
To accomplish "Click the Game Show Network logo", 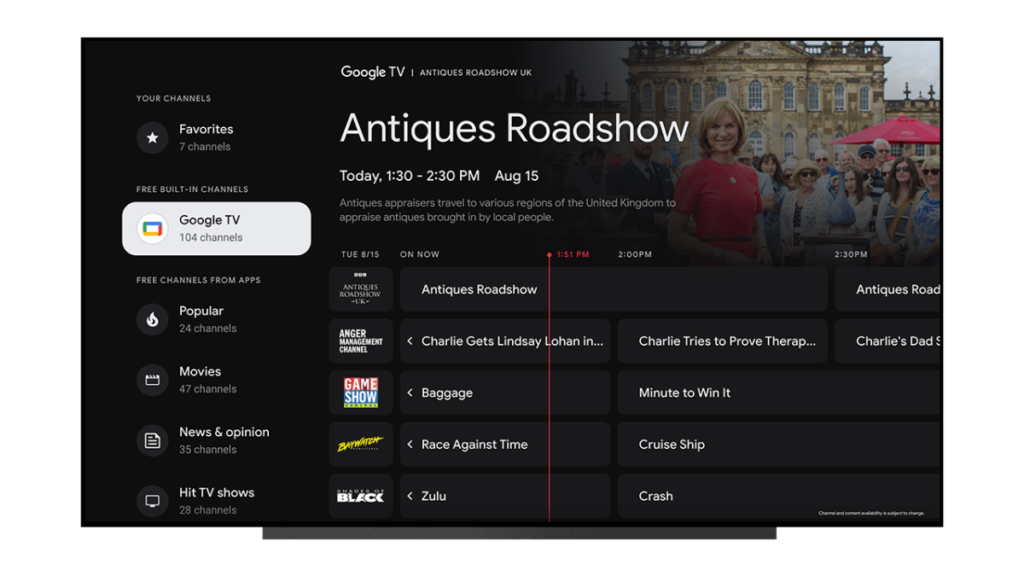I will click(x=361, y=393).
